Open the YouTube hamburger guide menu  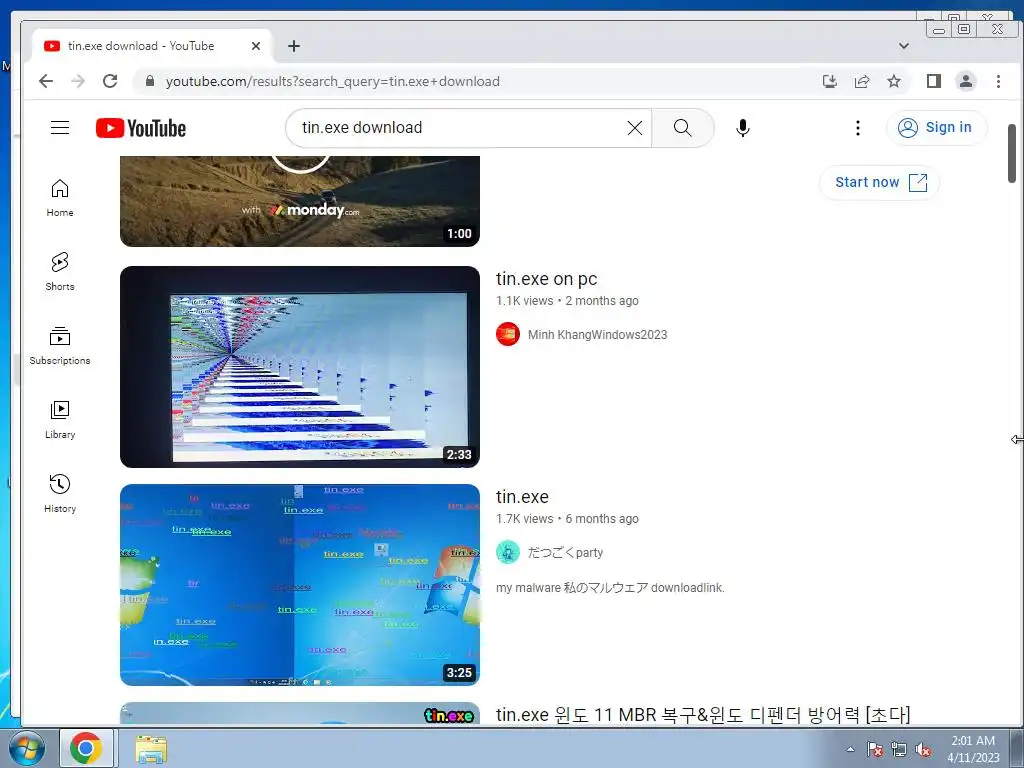(x=60, y=127)
